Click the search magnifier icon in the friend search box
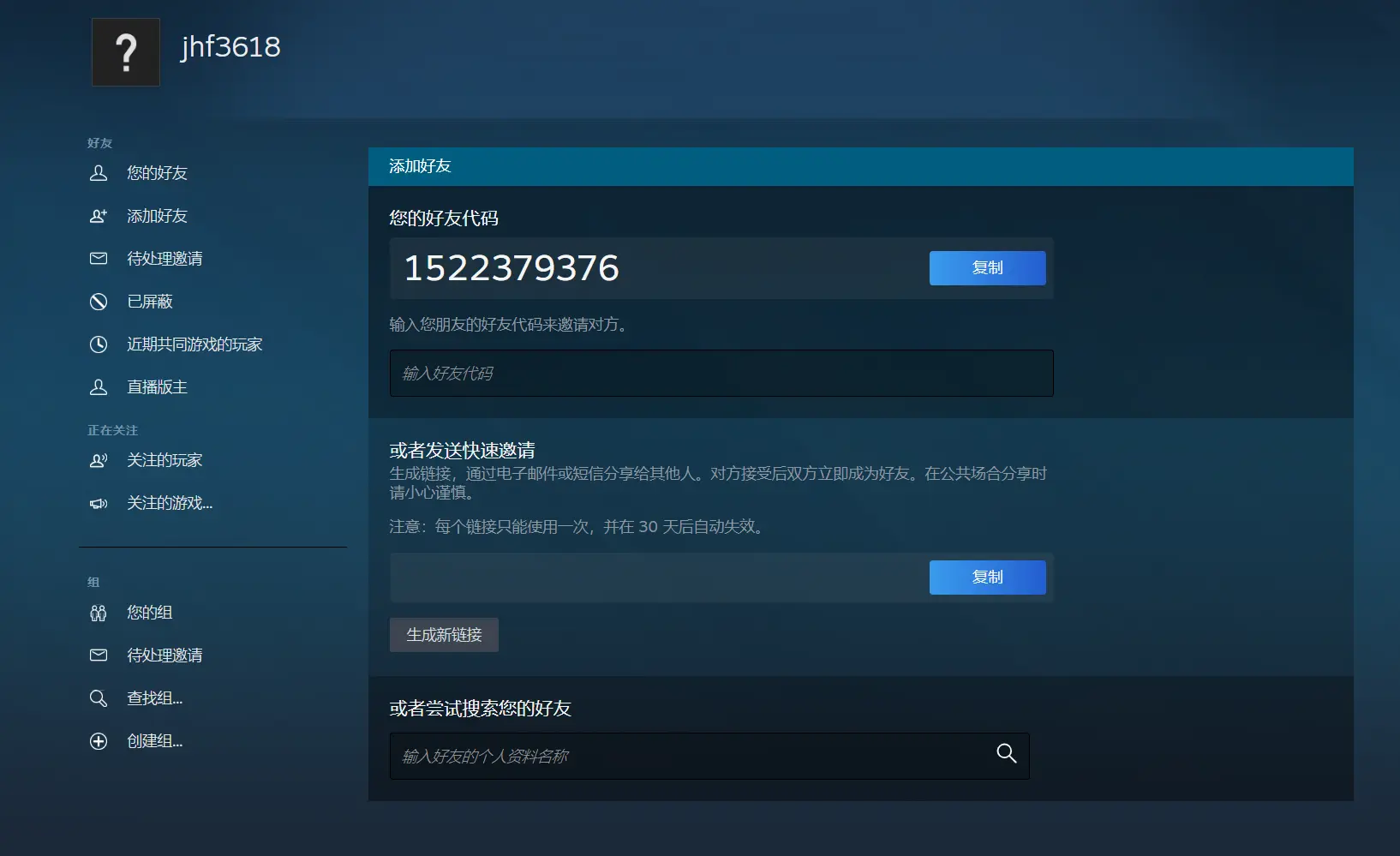Viewport: 1400px width, 856px height. [x=1007, y=753]
